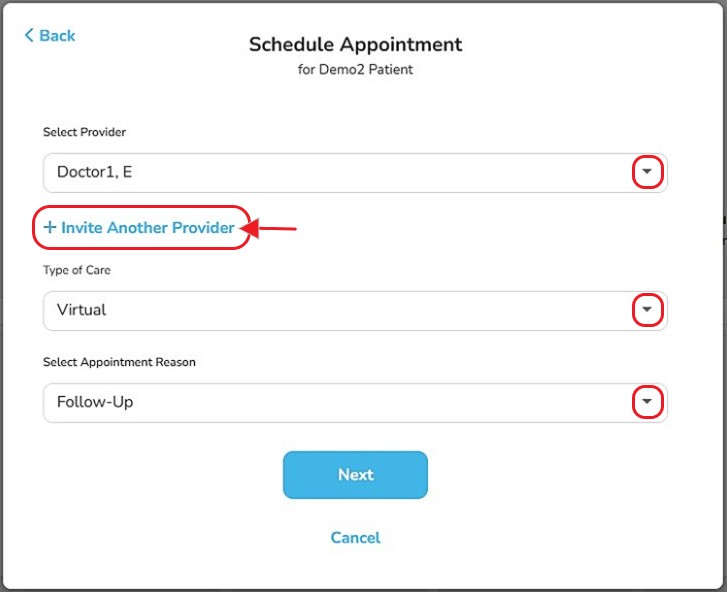Viewport: 727px width, 592px height.
Task: Expand the Select Provider dropdown arrow
Action: coord(648,172)
